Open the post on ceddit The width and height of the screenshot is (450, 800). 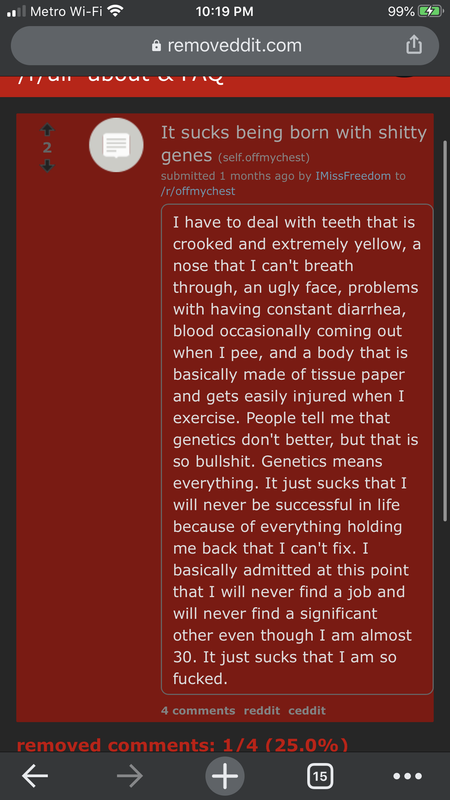point(307,711)
